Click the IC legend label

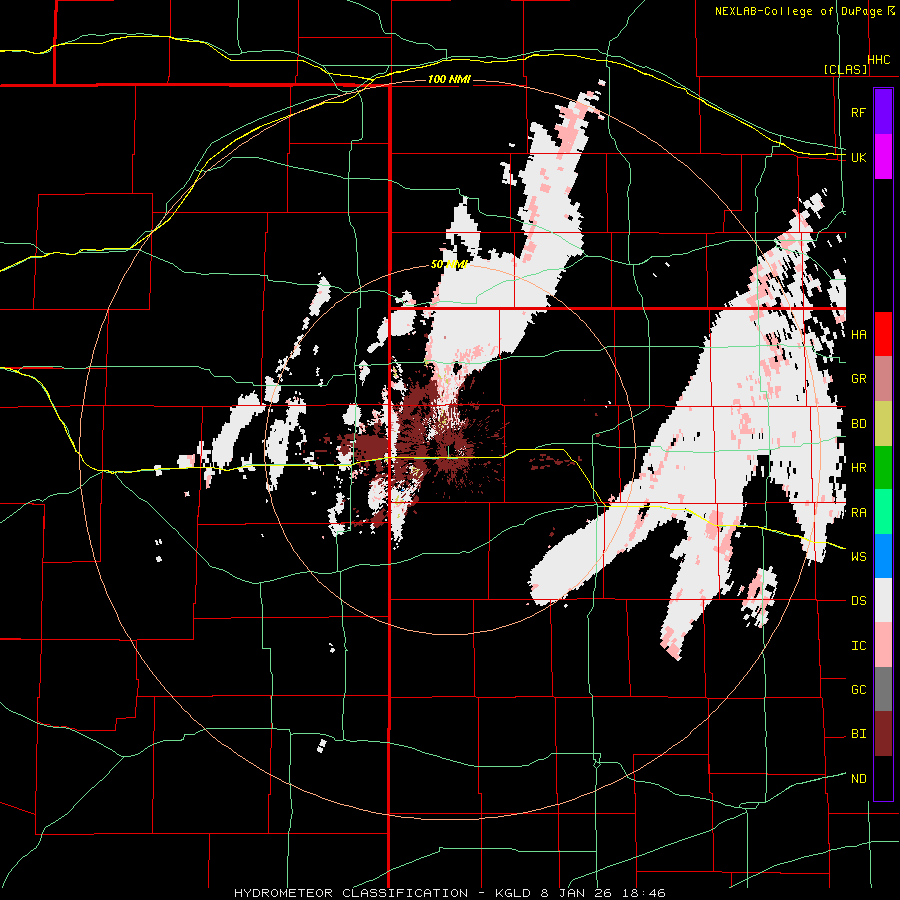(x=858, y=646)
